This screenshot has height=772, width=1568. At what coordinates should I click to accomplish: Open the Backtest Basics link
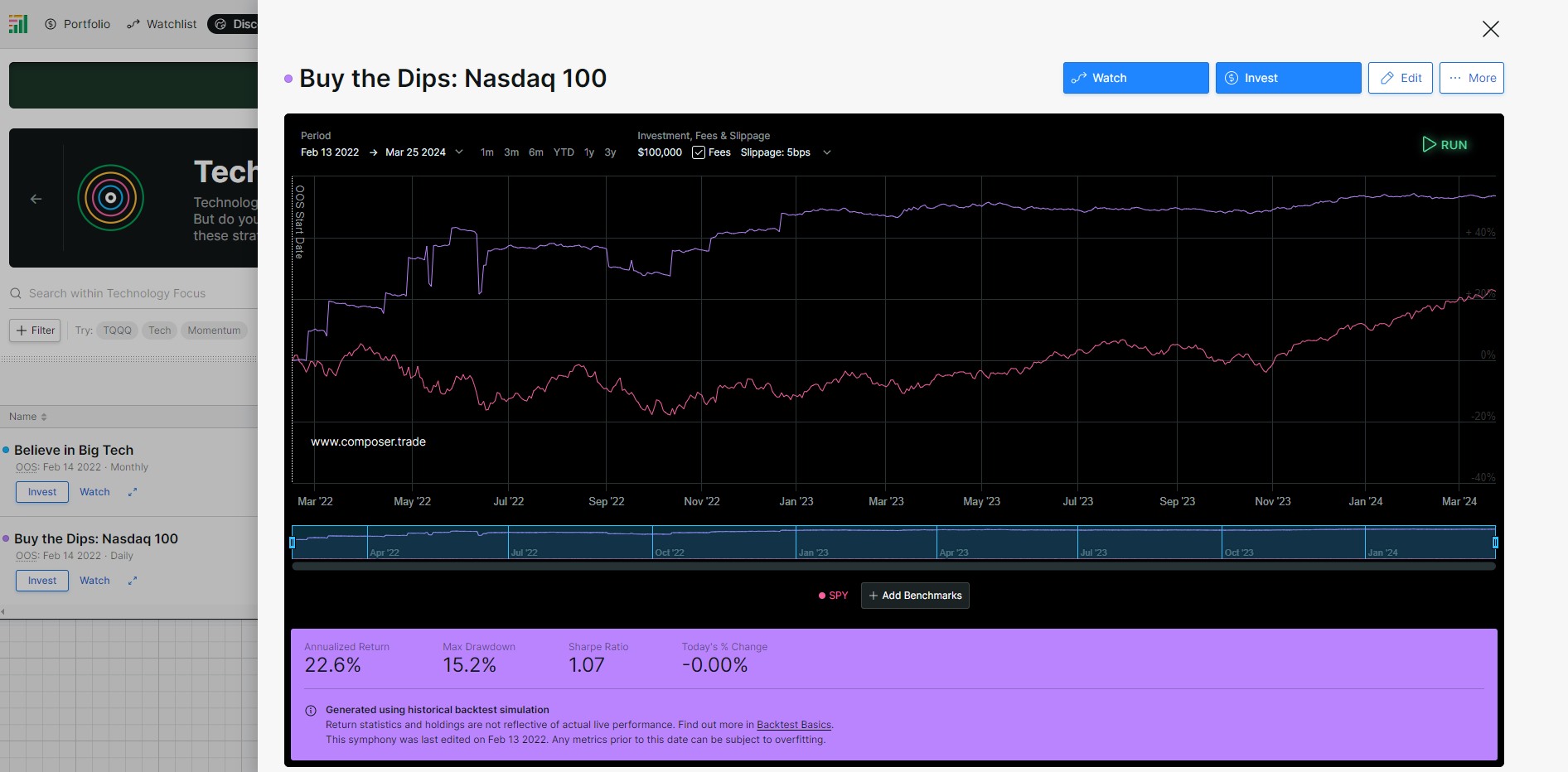[794, 725]
